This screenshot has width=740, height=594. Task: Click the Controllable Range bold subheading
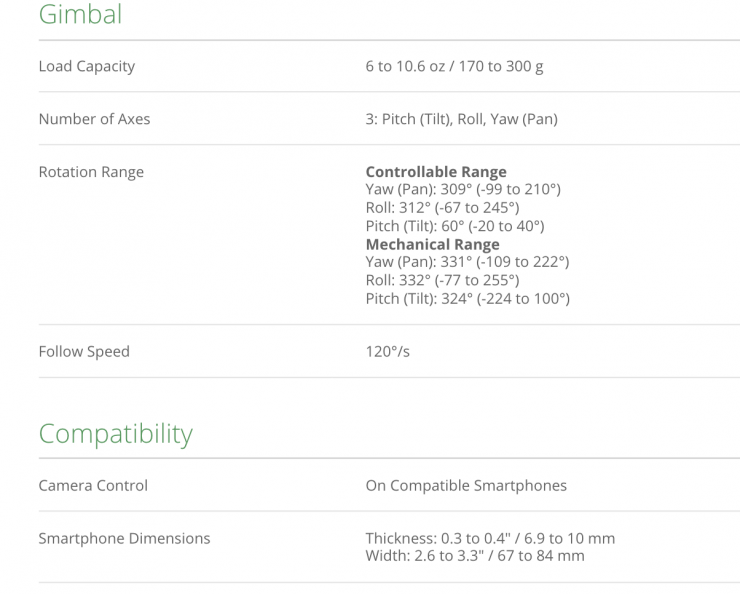tap(436, 172)
